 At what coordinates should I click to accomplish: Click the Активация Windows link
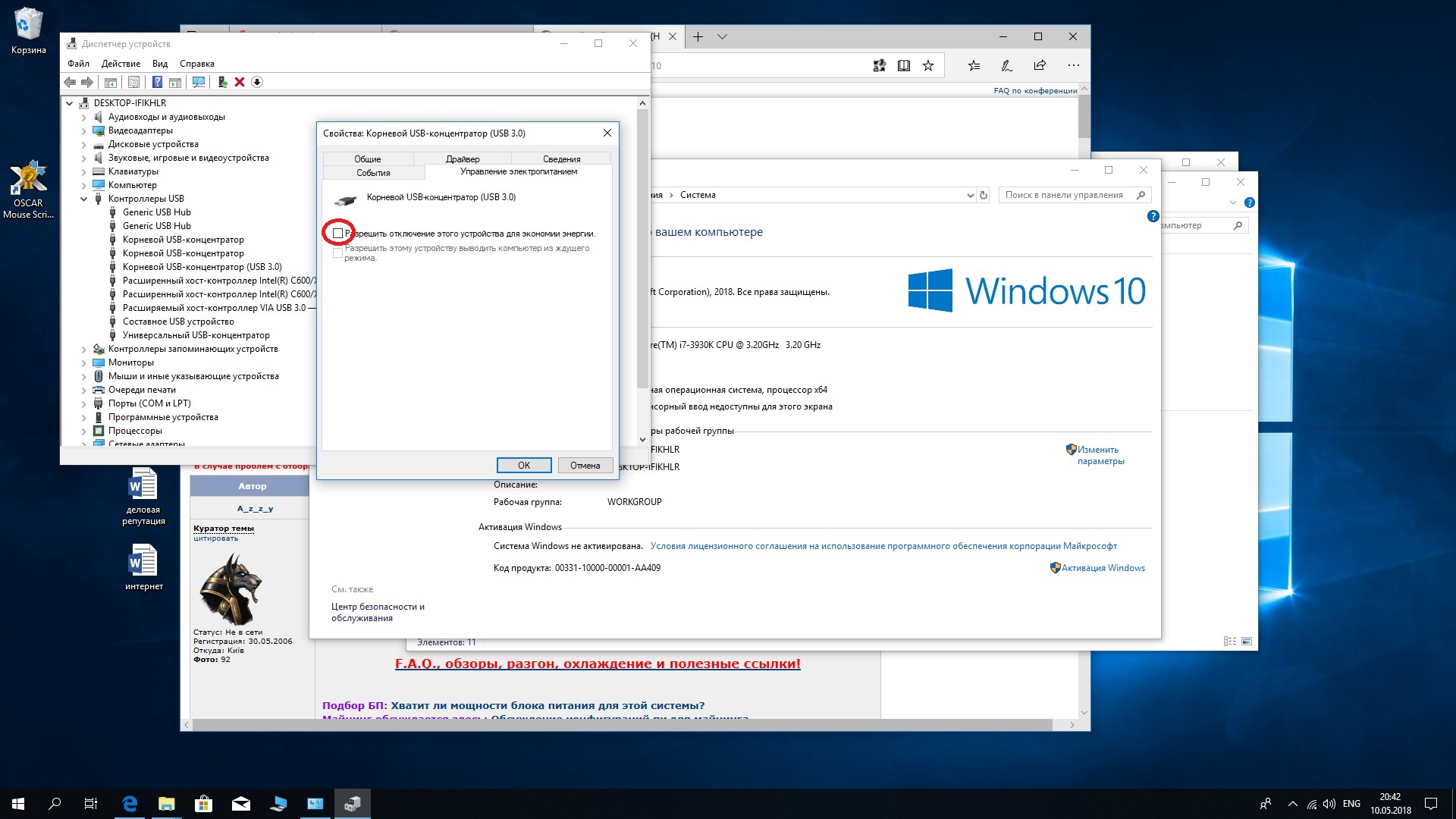[x=1103, y=568]
